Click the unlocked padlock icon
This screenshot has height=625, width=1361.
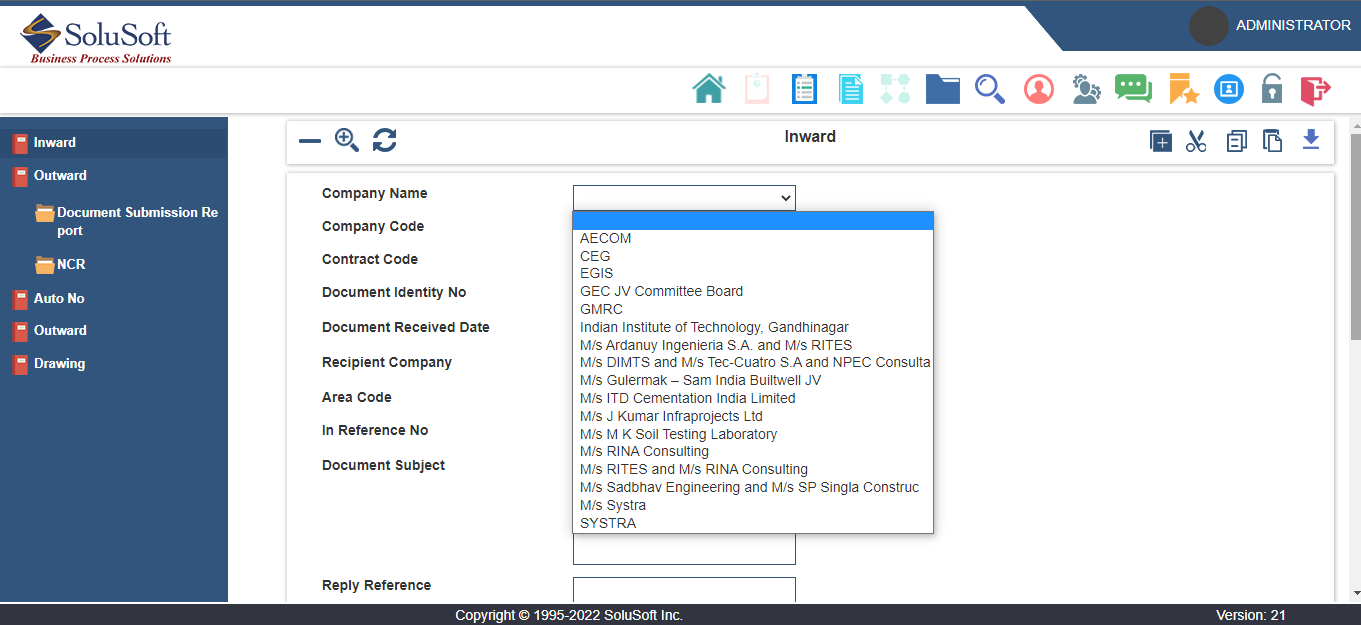pyautogui.click(x=1272, y=89)
